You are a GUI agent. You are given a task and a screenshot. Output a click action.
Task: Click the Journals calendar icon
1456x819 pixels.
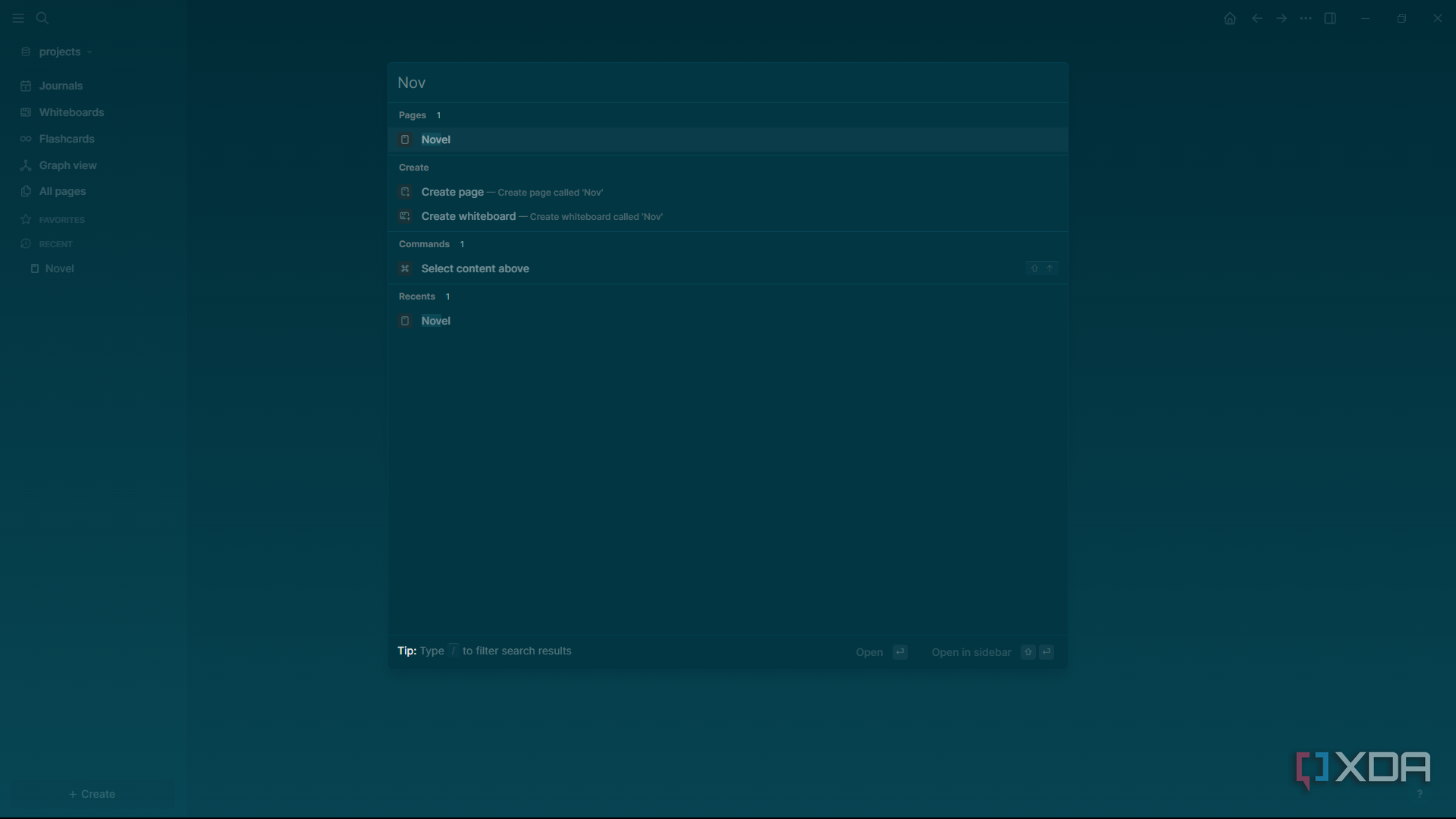[26, 86]
